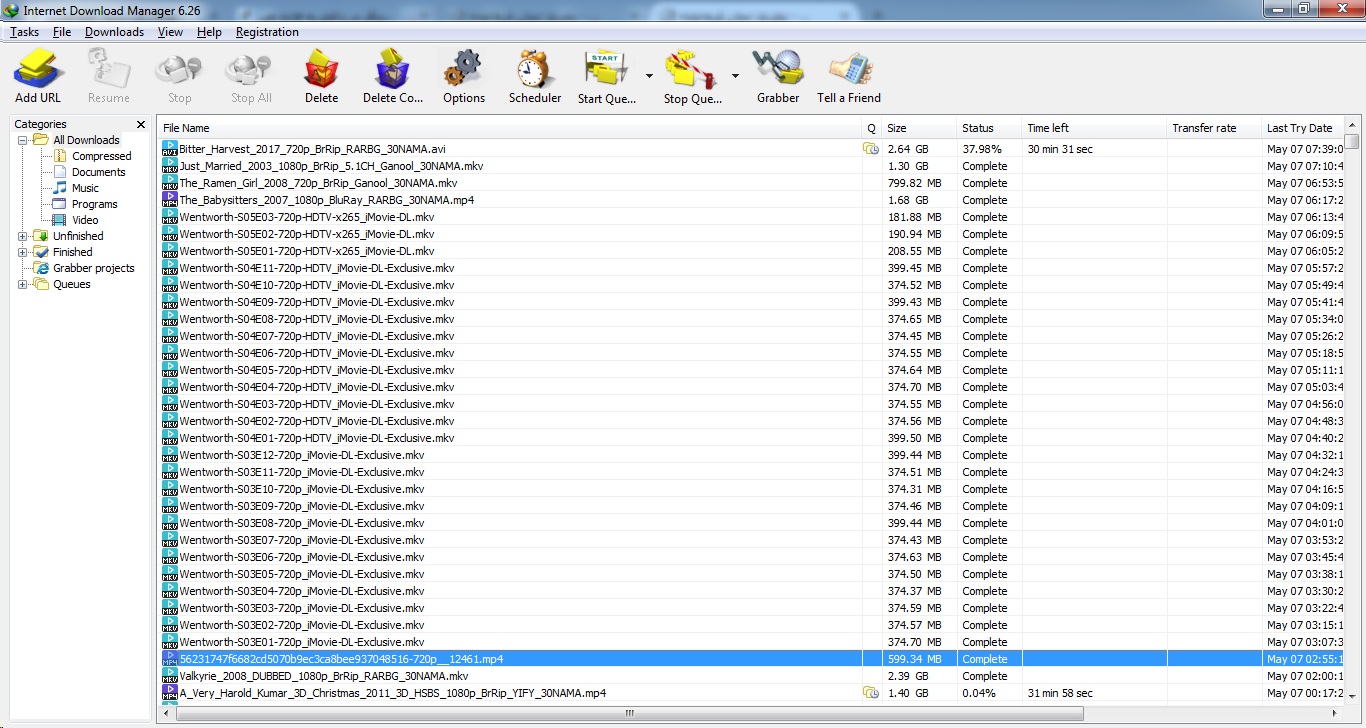This screenshot has height=728, width=1366.
Task: Click the Delete toolbar icon
Action: tap(321, 69)
